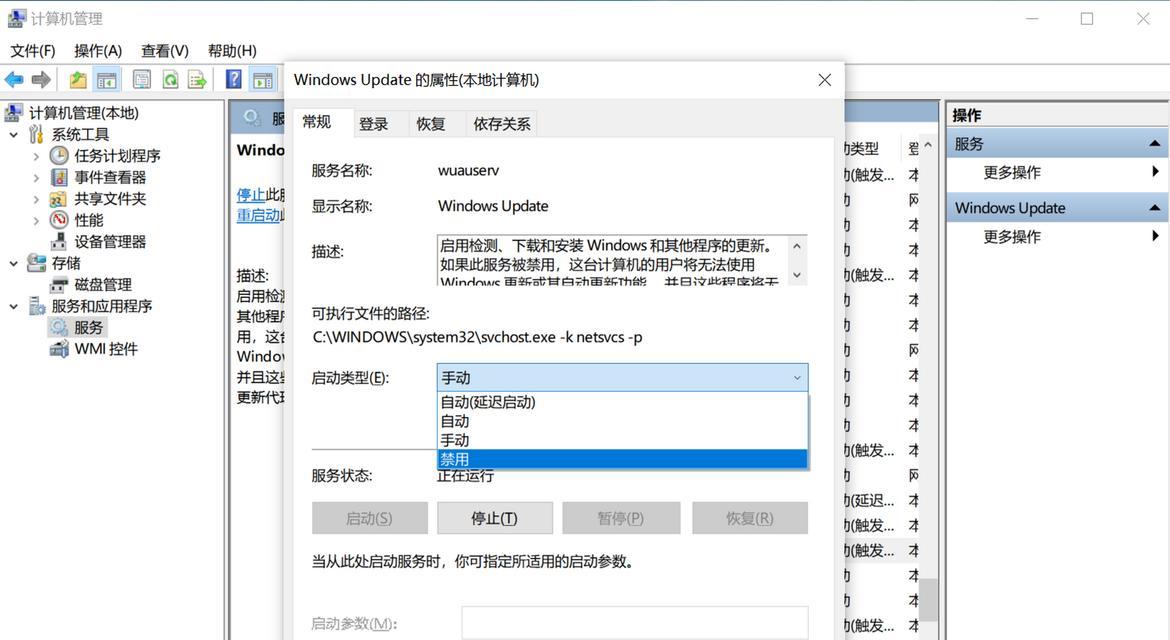Click the 暂停(P) button
The image size is (1170, 640).
tap(621, 518)
